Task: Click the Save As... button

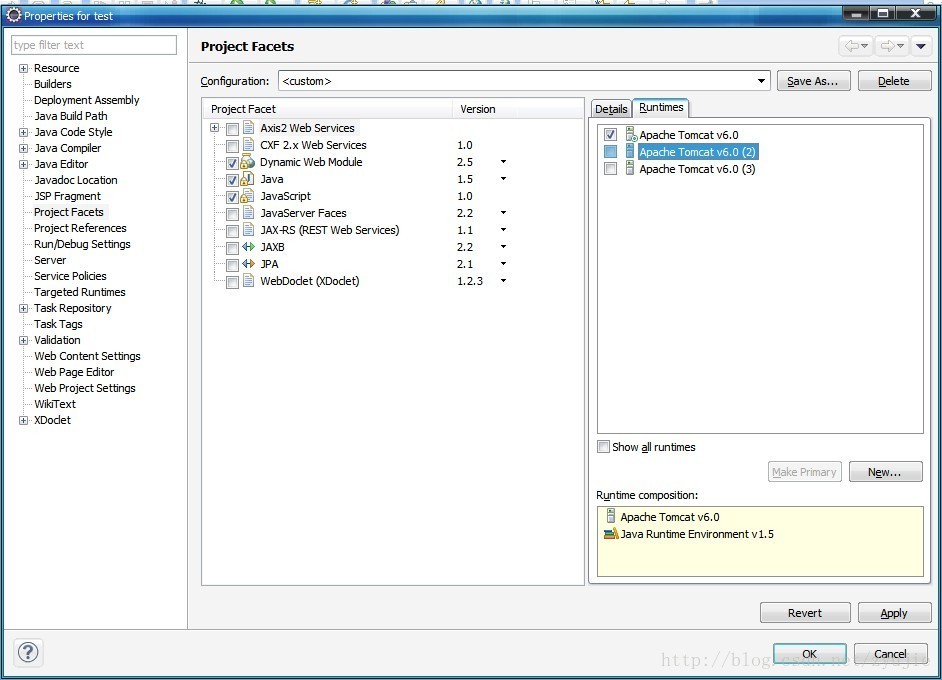Action: (813, 81)
